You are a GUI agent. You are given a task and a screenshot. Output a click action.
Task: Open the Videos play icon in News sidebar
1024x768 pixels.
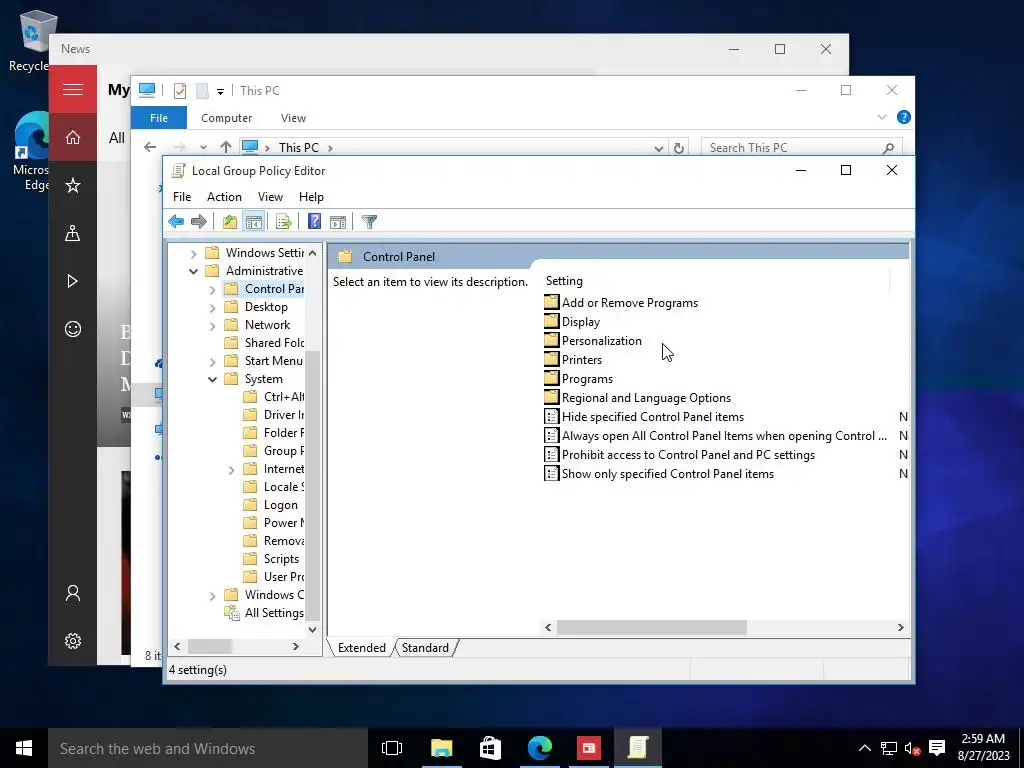[x=72, y=281]
